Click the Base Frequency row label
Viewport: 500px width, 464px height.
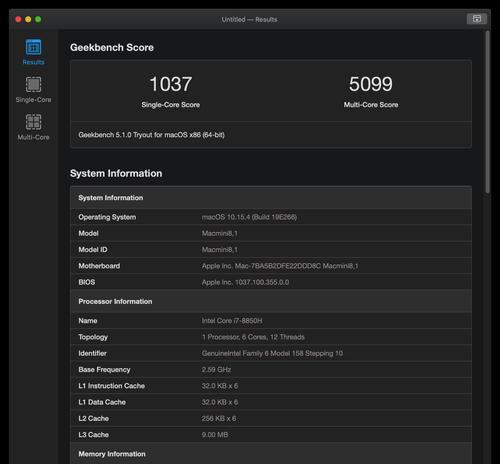pyautogui.click(x=104, y=370)
